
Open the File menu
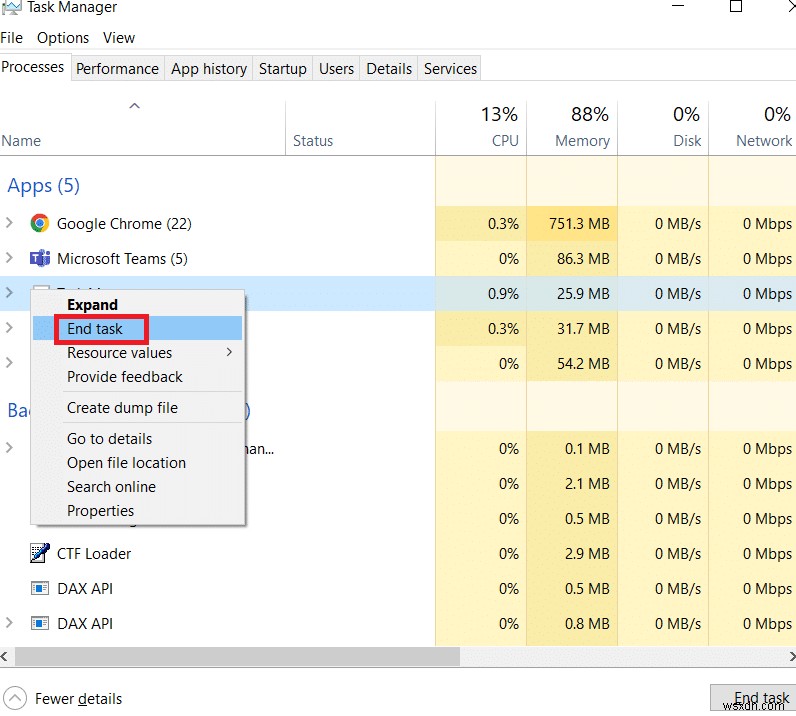[12, 38]
